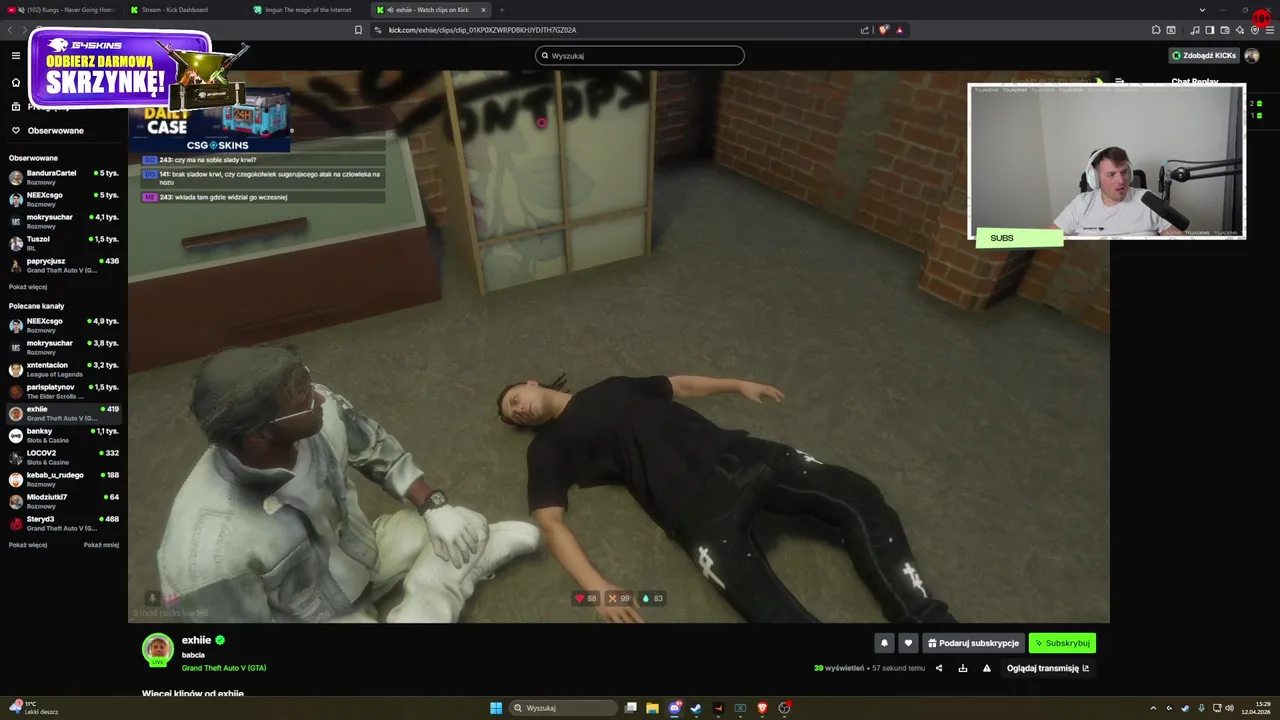The height and width of the screenshot is (720, 1280).
Task: Open kebab_u_rudego channel
Action: 64,479
